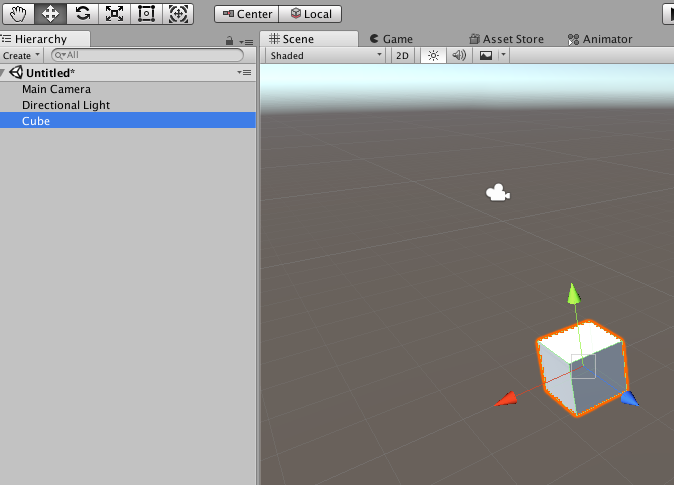This screenshot has height=485, width=674.
Task: Select the Rotate tool
Action: (83, 14)
